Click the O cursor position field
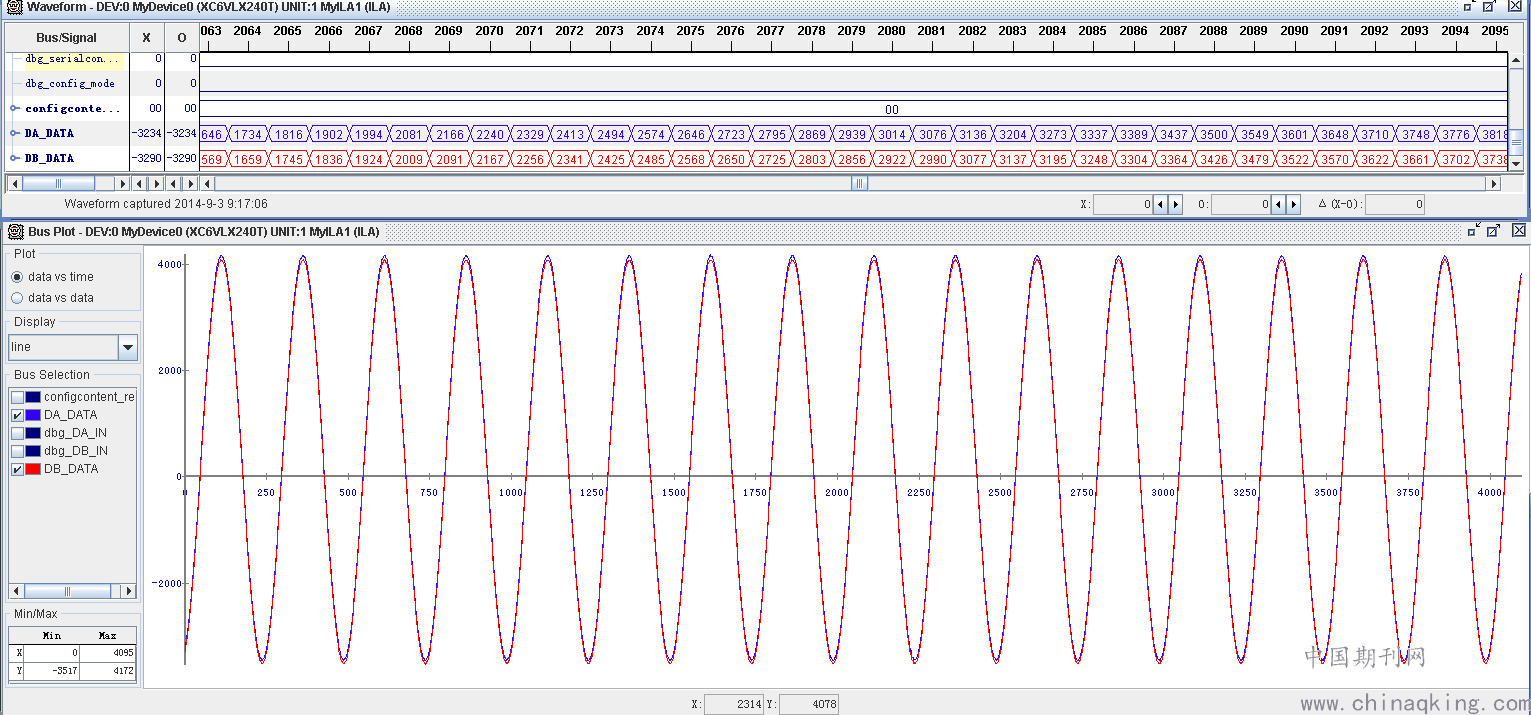Image resolution: width=1531 pixels, height=715 pixels. click(1242, 205)
